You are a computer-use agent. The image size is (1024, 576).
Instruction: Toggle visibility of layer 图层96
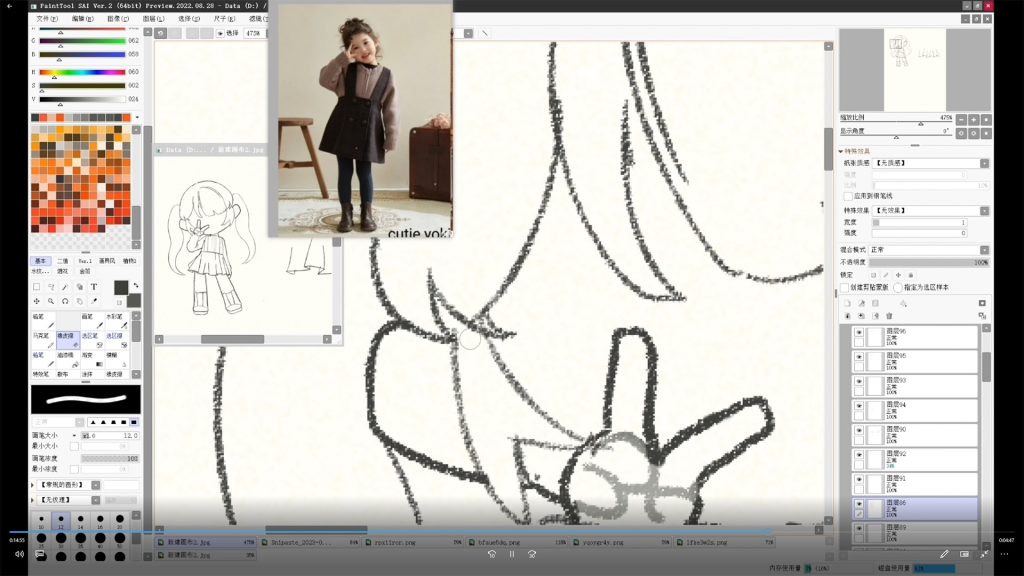(858, 332)
